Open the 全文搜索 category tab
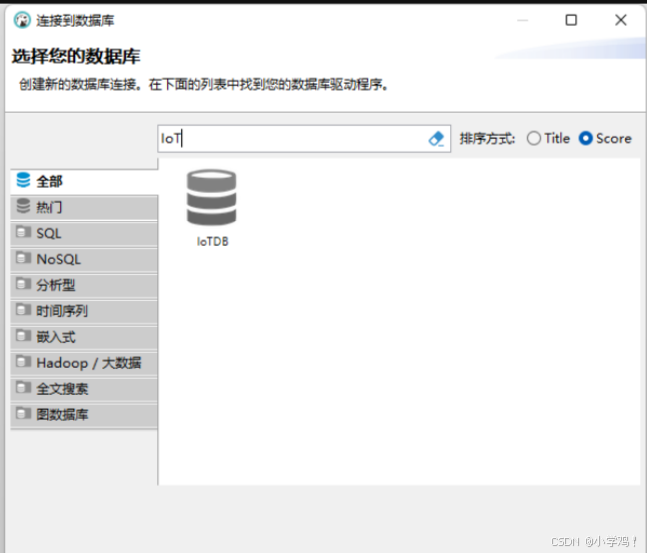This screenshot has width=647, height=553. coord(84,389)
